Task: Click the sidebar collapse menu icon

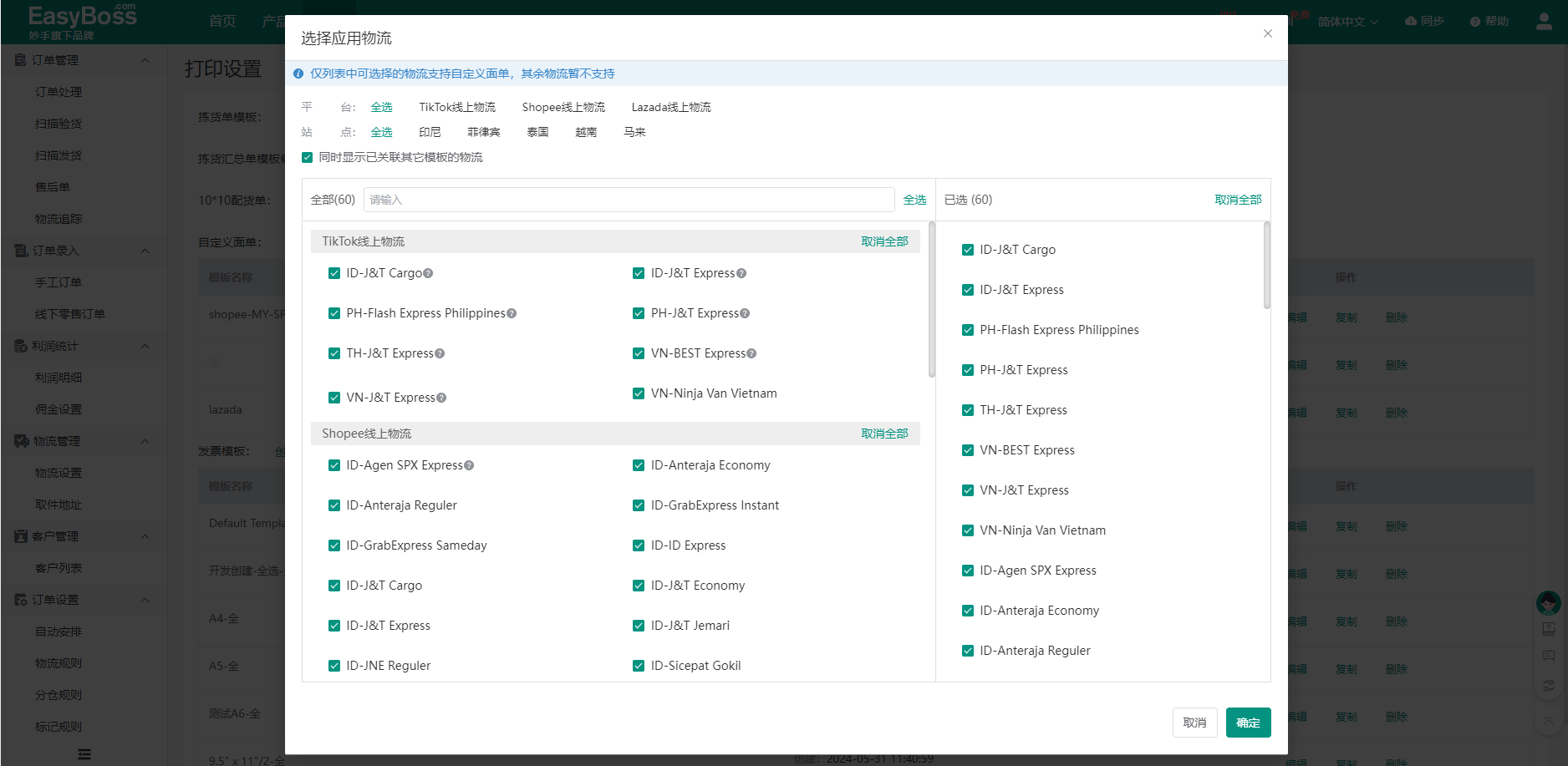Action: [84, 754]
